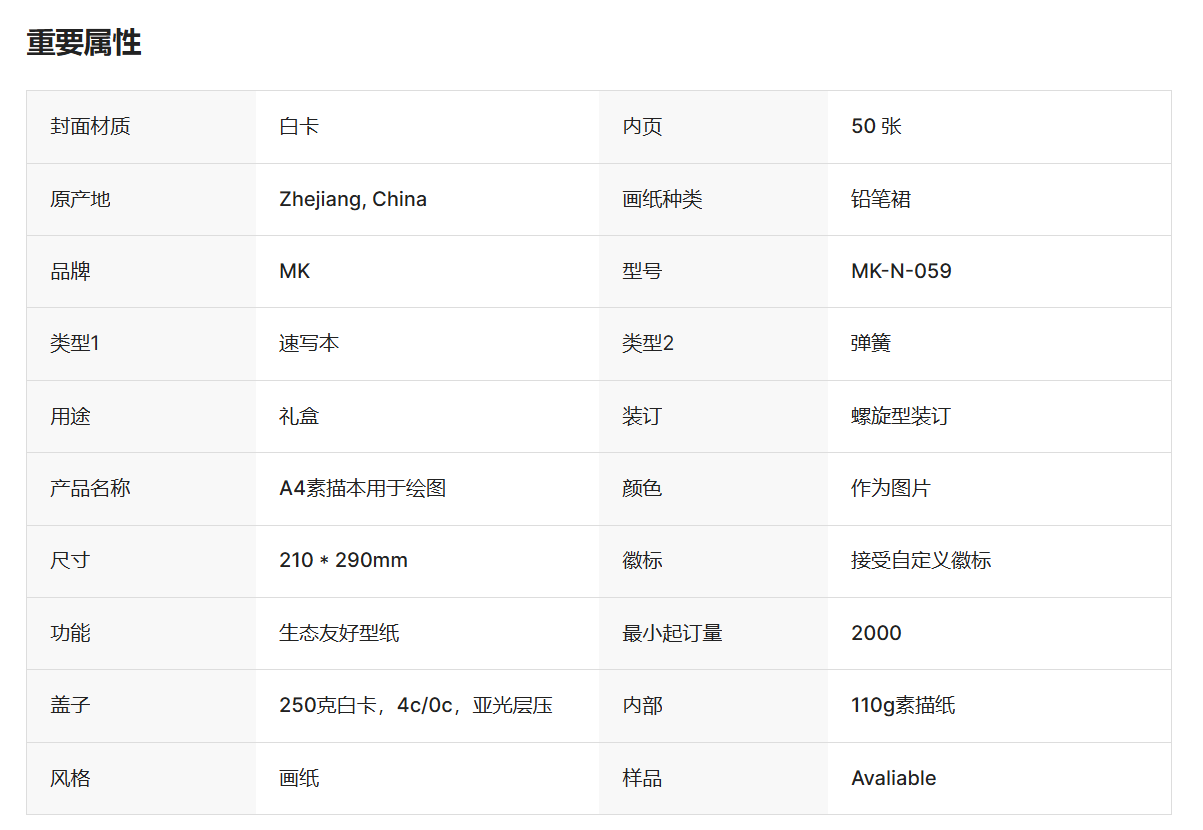Click the 作为图片 color value
Viewport: 1203px width, 830px height.
click(891, 488)
